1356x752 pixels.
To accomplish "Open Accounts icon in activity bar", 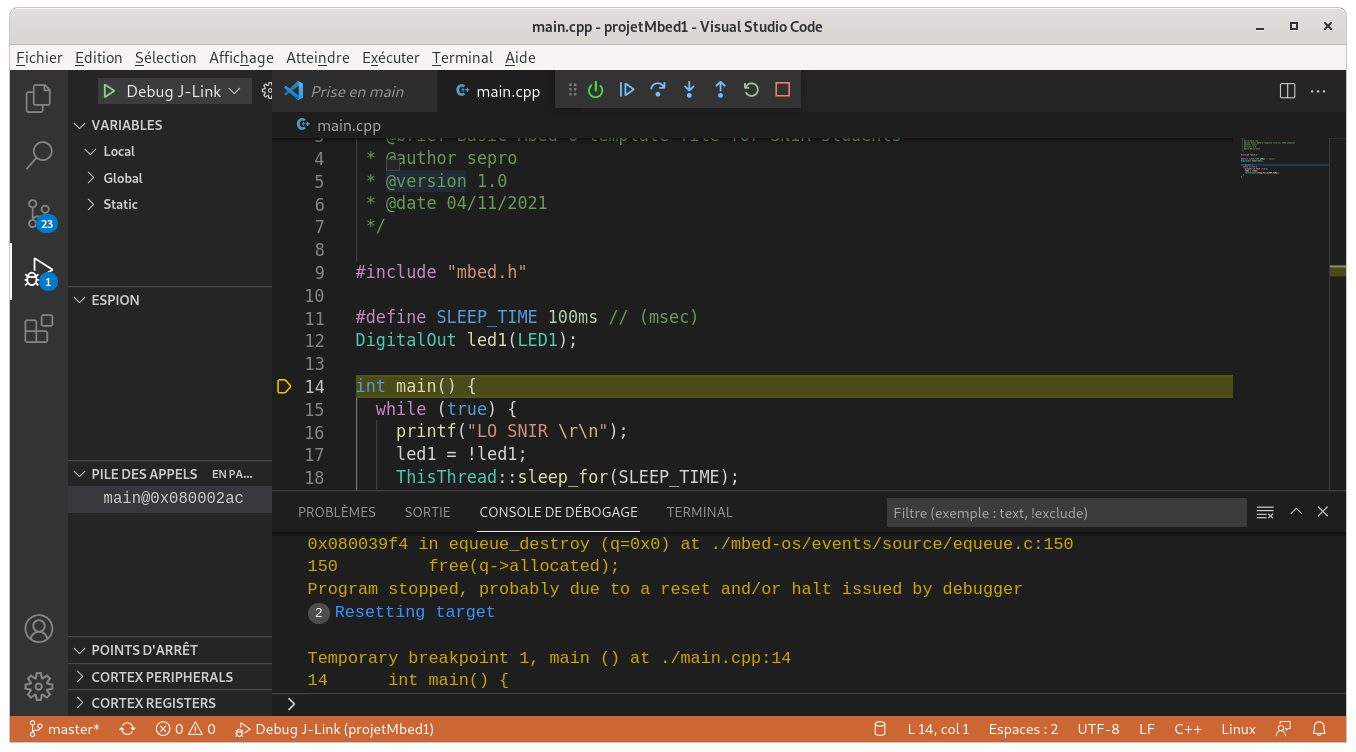I will click(39, 629).
